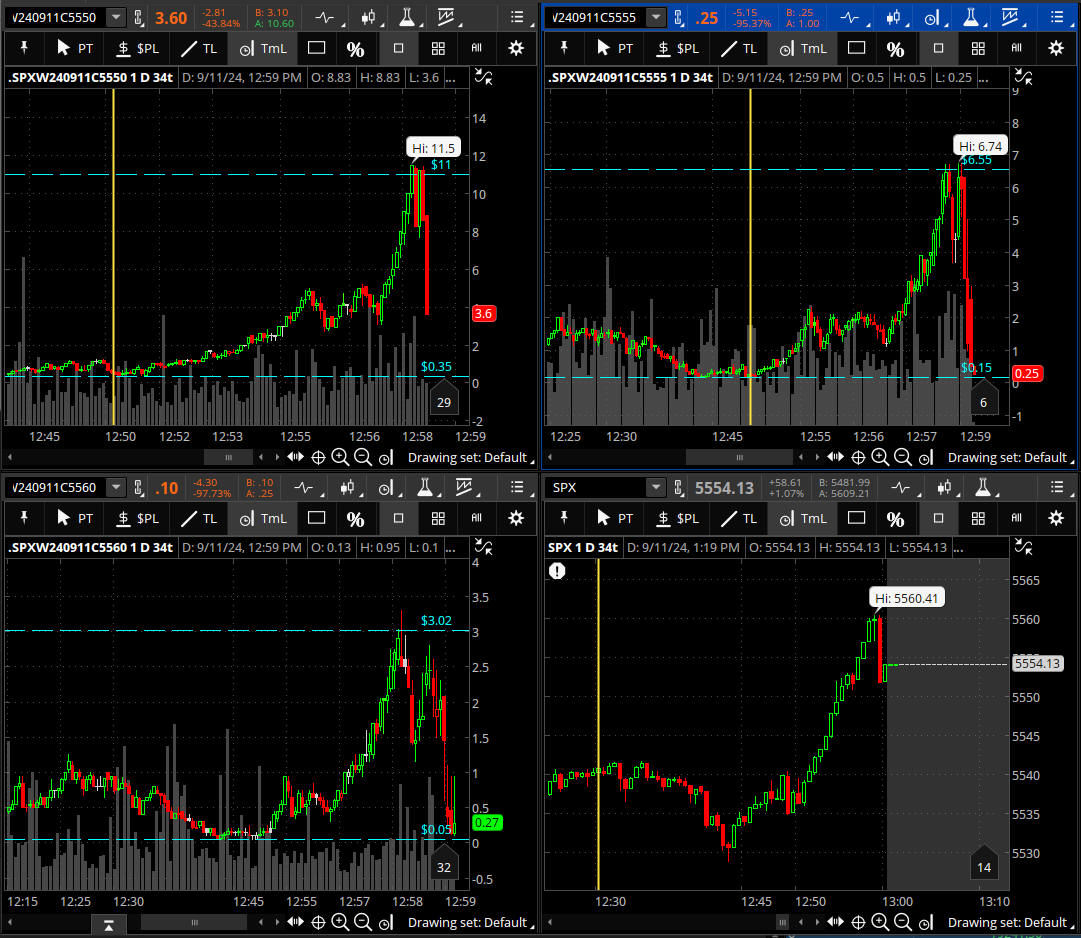This screenshot has width=1081, height=938.
Task: Open the Studies flask icon in top-left chart
Action: [x=405, y=17]
